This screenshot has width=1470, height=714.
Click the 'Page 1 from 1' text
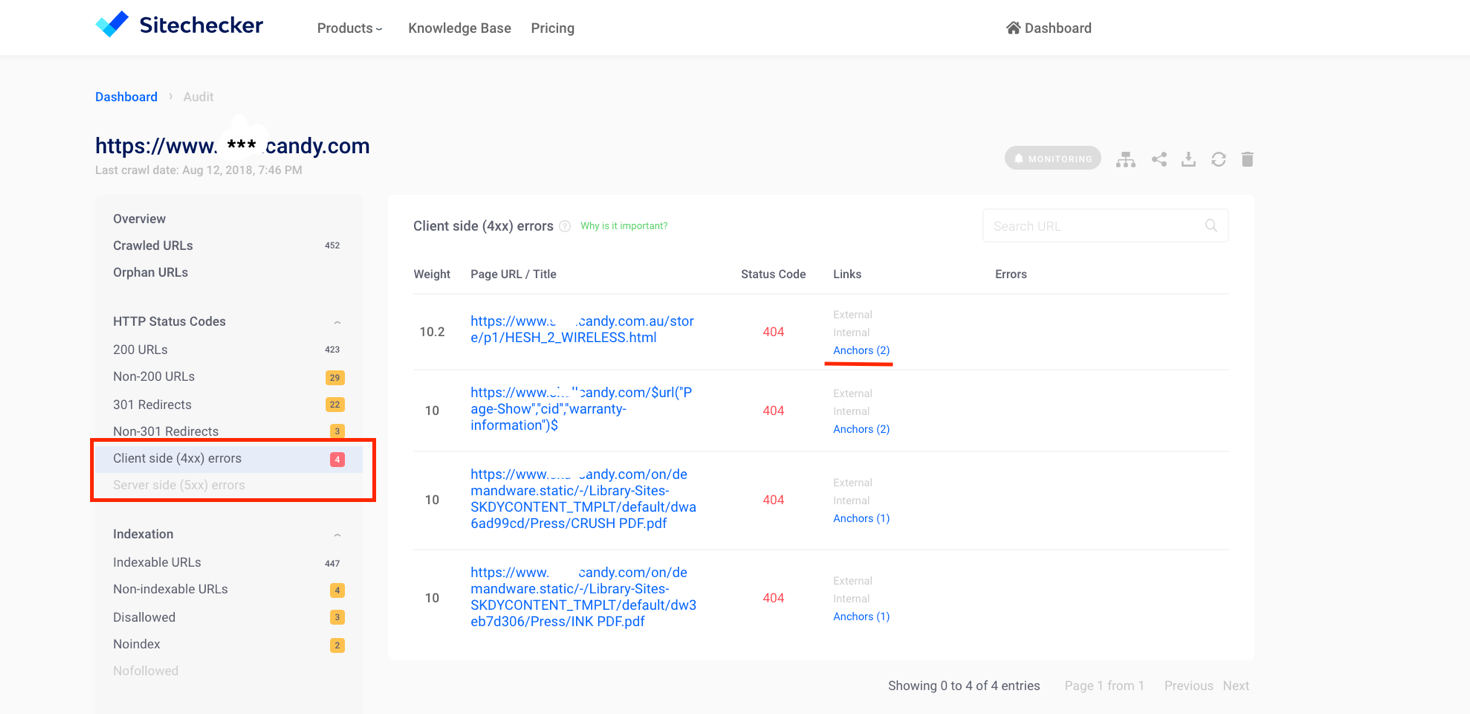point(1104,686)
